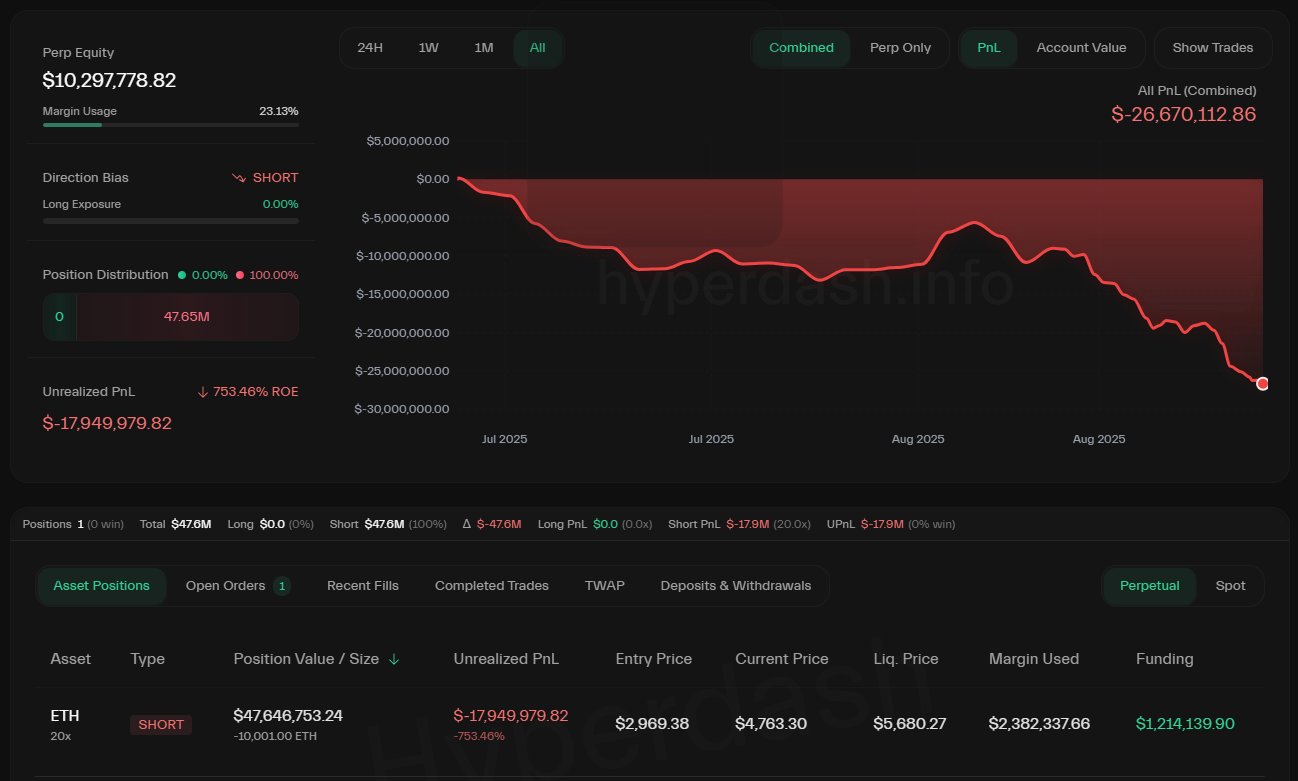Switch chart to Combined view
The height and width of the screenshot is (781, 1298).
(x=802, y=48)
